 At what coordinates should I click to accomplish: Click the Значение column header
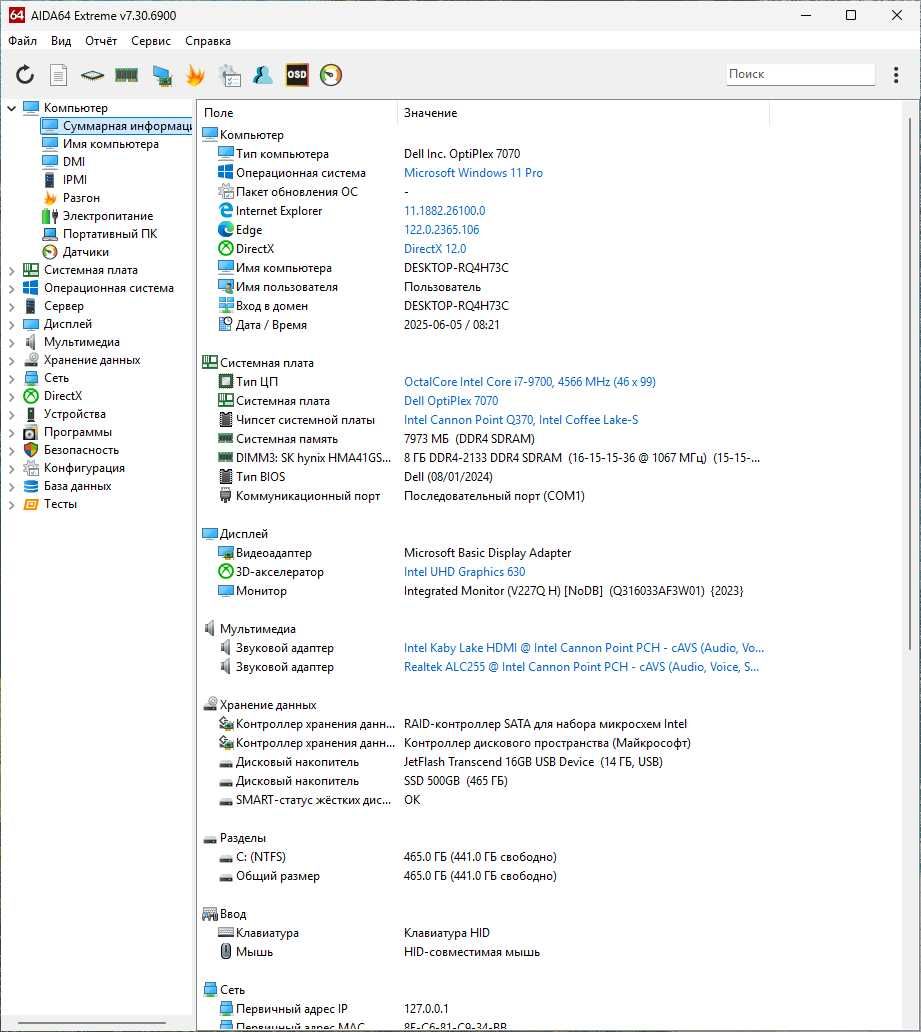[x=583, y=113]
